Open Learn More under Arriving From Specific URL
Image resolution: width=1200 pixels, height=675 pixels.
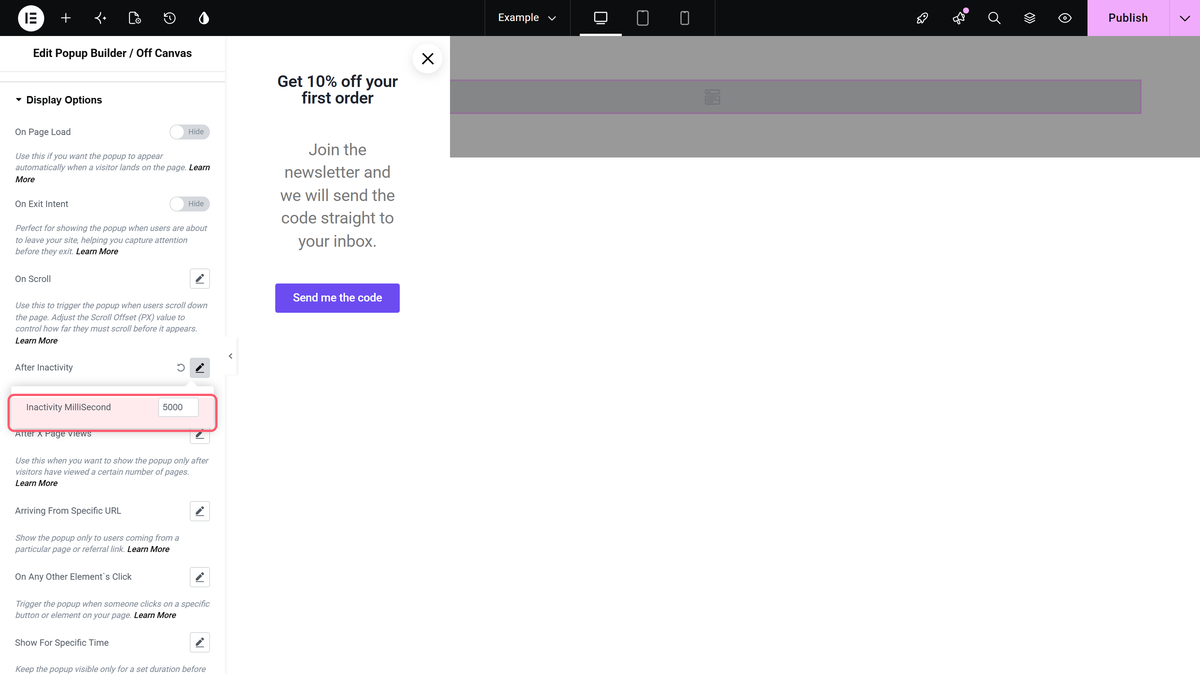pos(148,550)
